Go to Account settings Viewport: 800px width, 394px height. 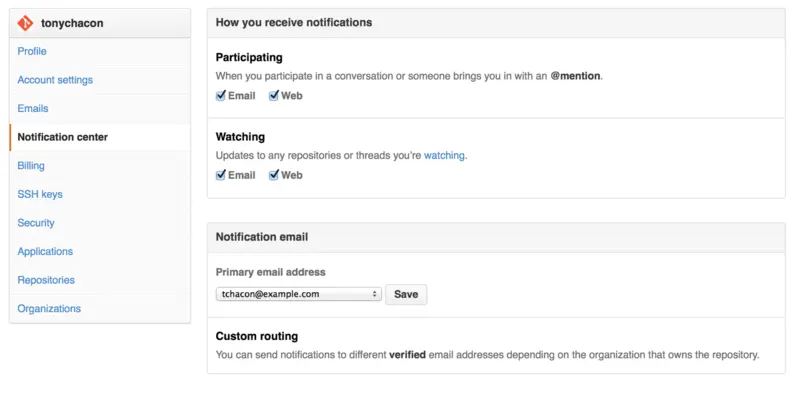(x=55, y=80)
